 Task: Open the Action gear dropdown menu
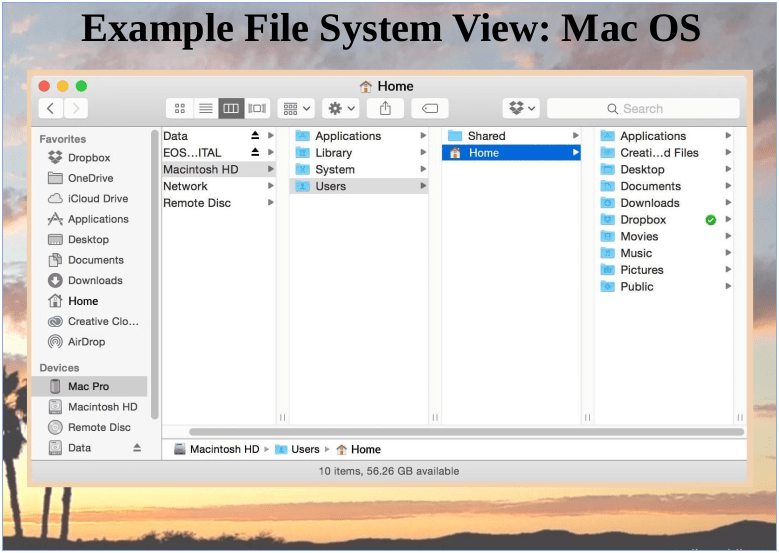340,108
